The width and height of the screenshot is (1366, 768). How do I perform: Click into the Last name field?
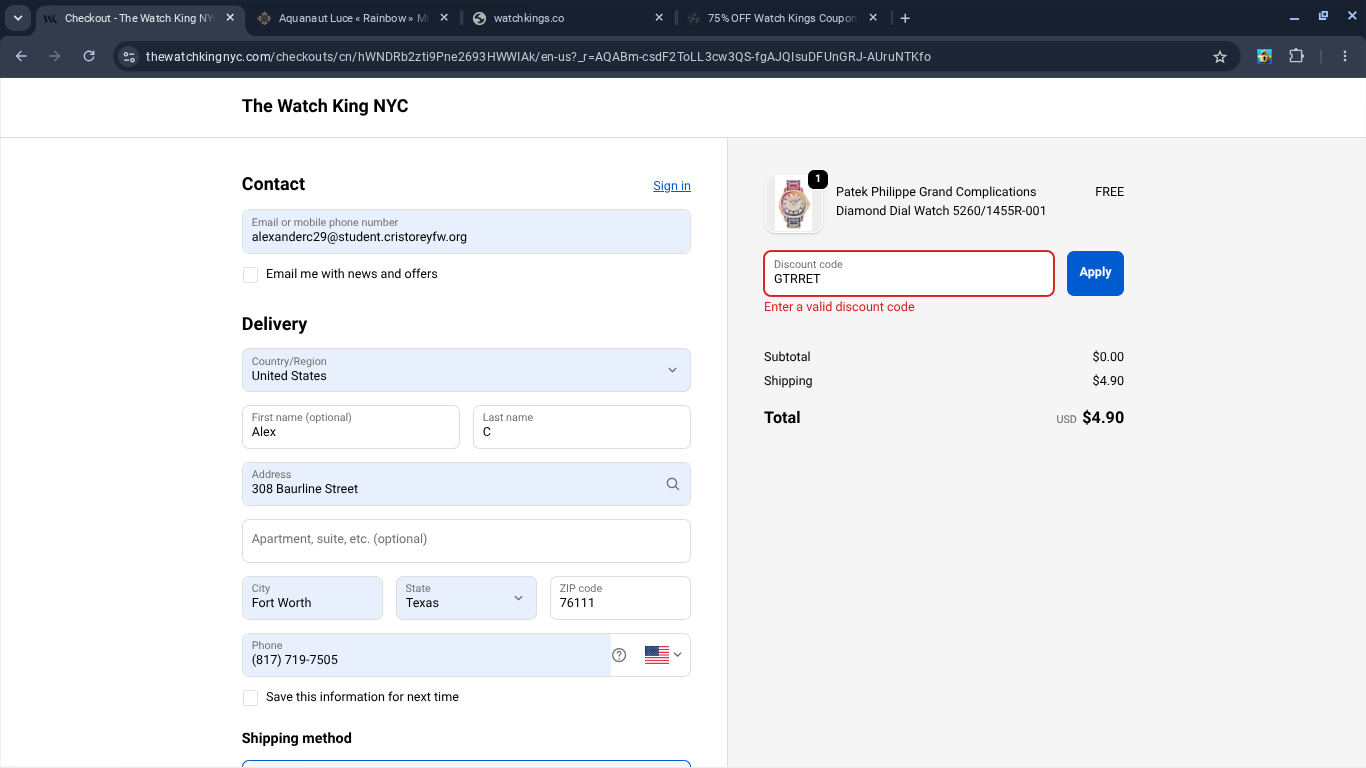582,427
